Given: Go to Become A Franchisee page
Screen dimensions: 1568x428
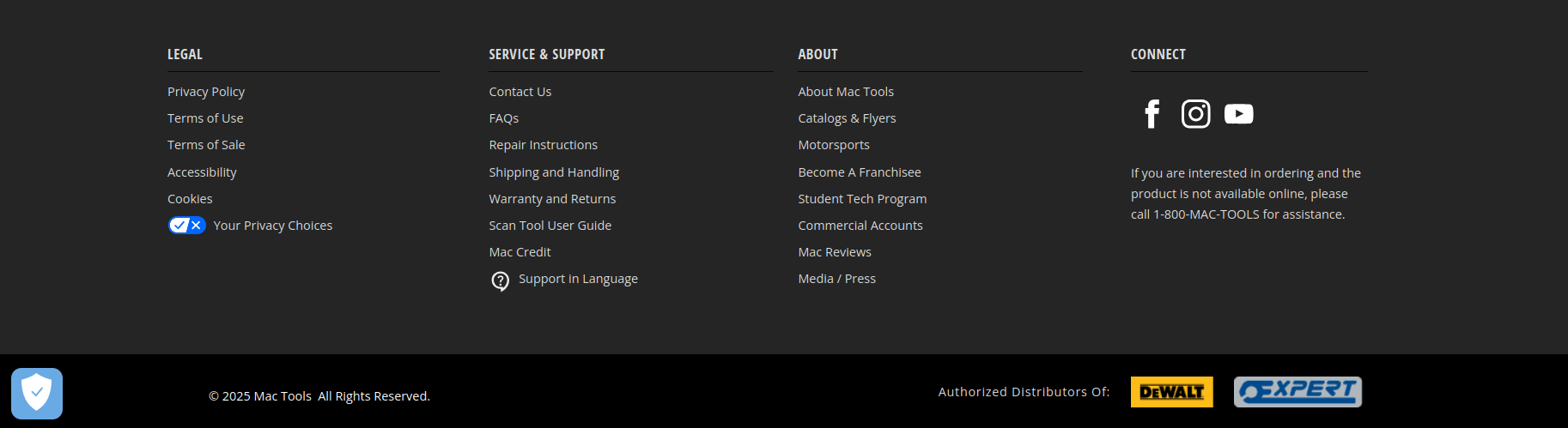Looking at the screenshot, I should 860,172.
